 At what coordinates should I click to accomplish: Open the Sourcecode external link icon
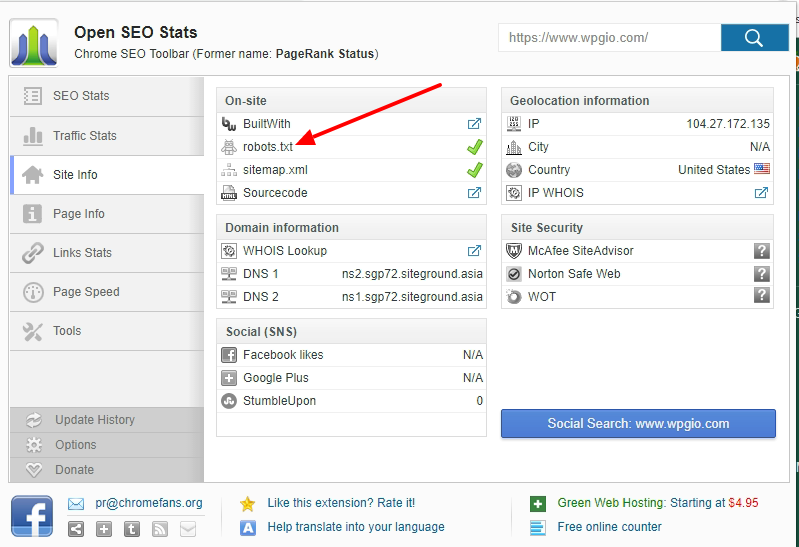click(474, 193)
